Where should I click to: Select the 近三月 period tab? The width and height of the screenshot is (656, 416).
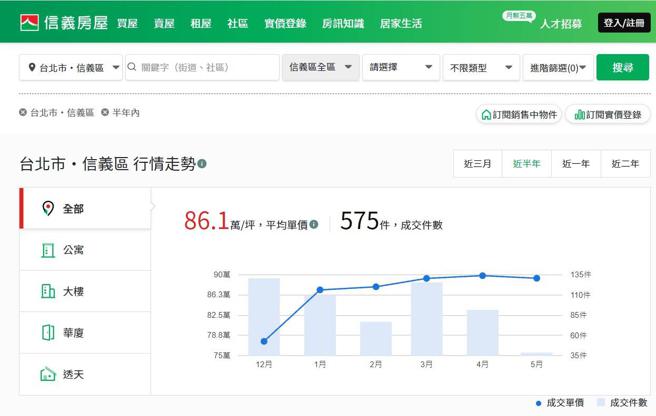coord(477,164)
